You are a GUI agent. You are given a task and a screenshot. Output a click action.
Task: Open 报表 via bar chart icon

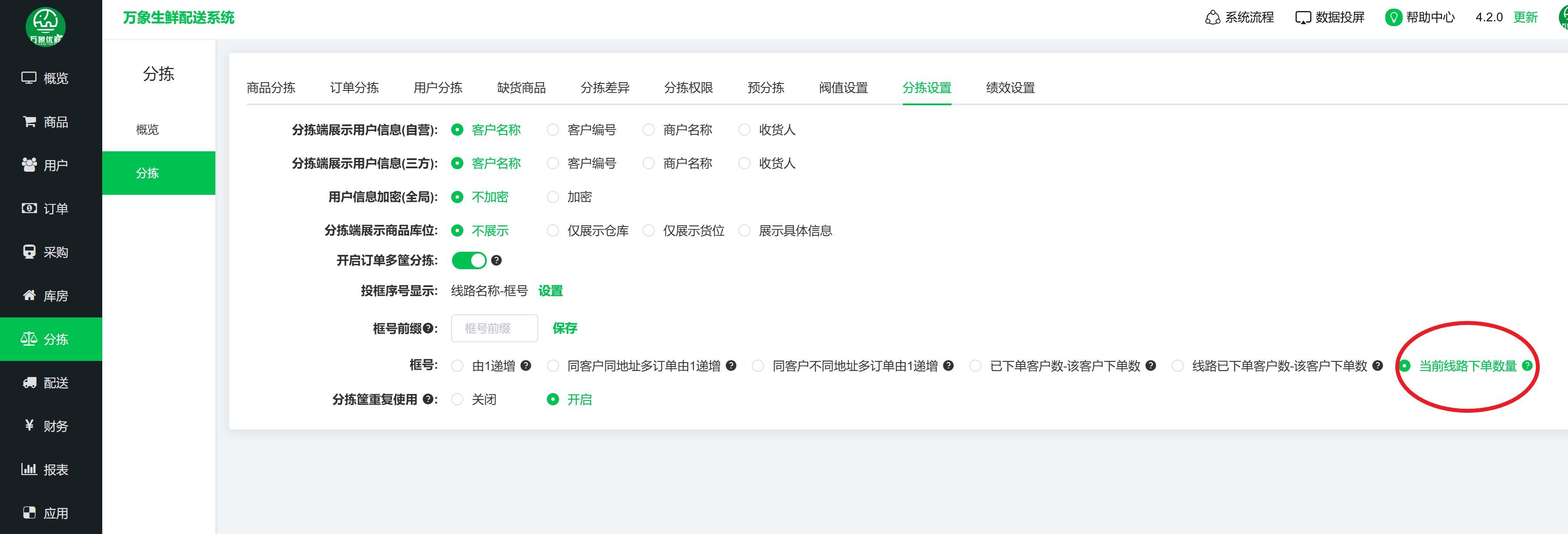coord(29,469)
